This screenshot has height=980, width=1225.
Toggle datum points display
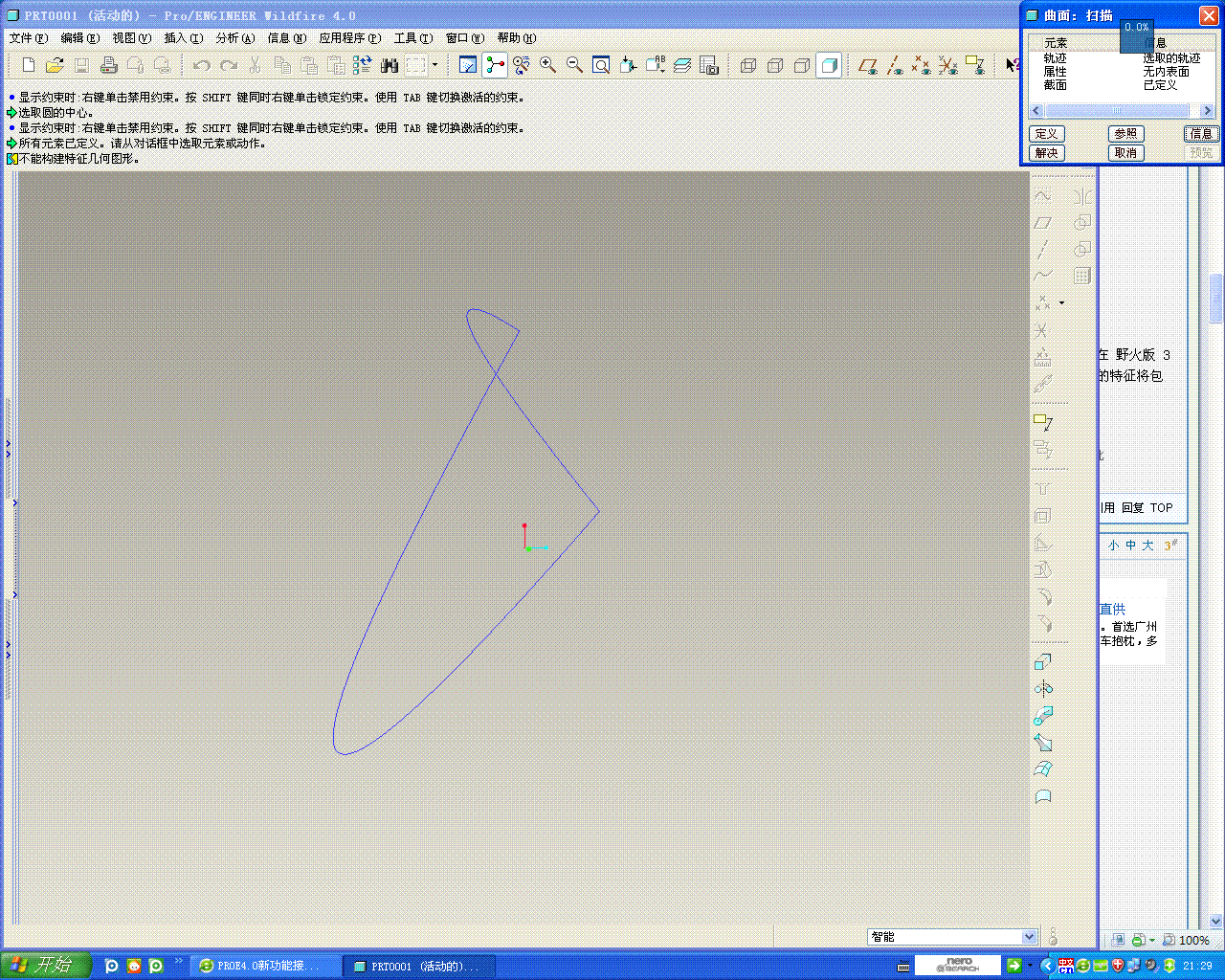922,65
